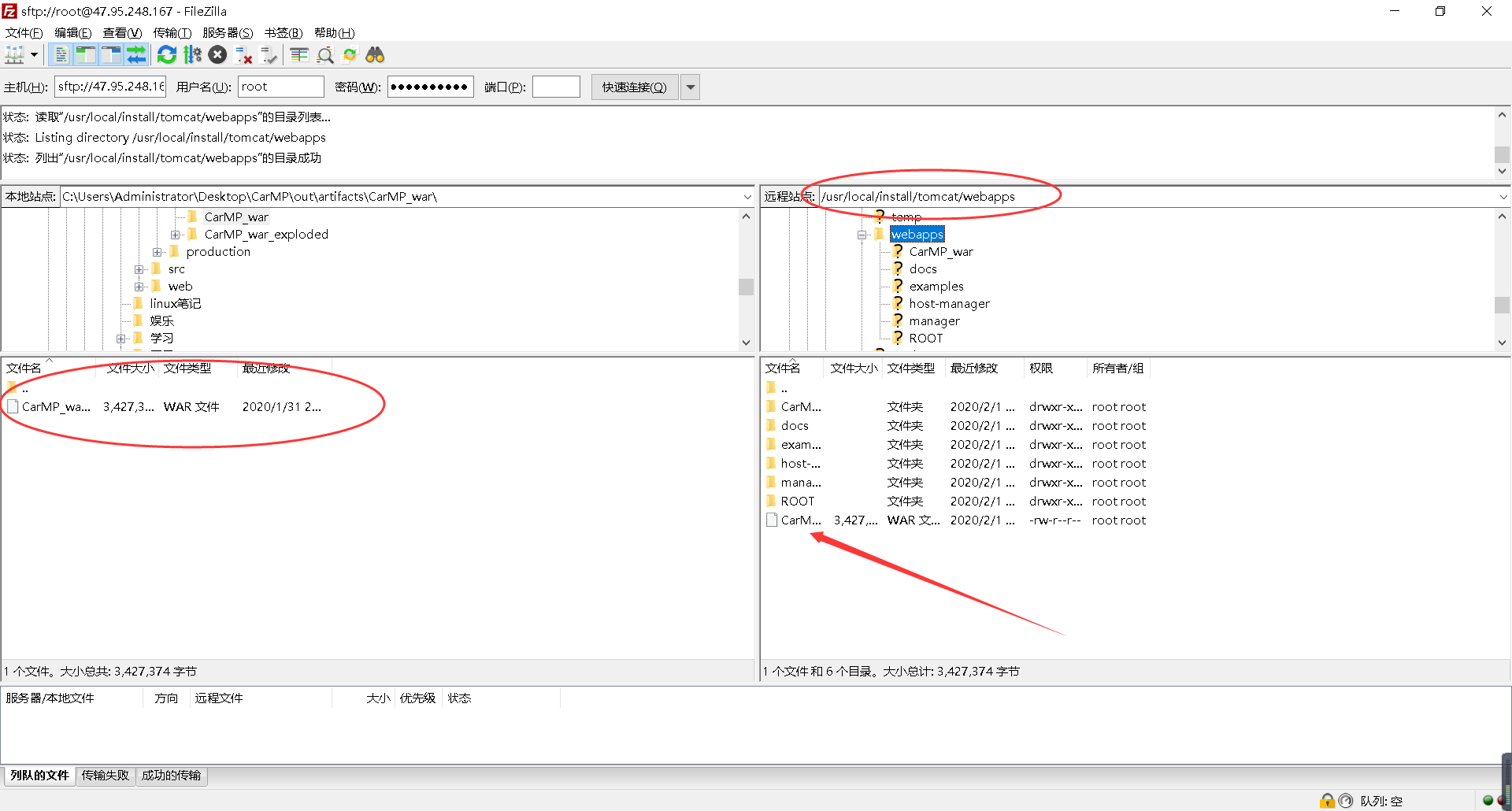1512x811 pixels.
Task: Click the 密码 password field
Action: [431, 87]
